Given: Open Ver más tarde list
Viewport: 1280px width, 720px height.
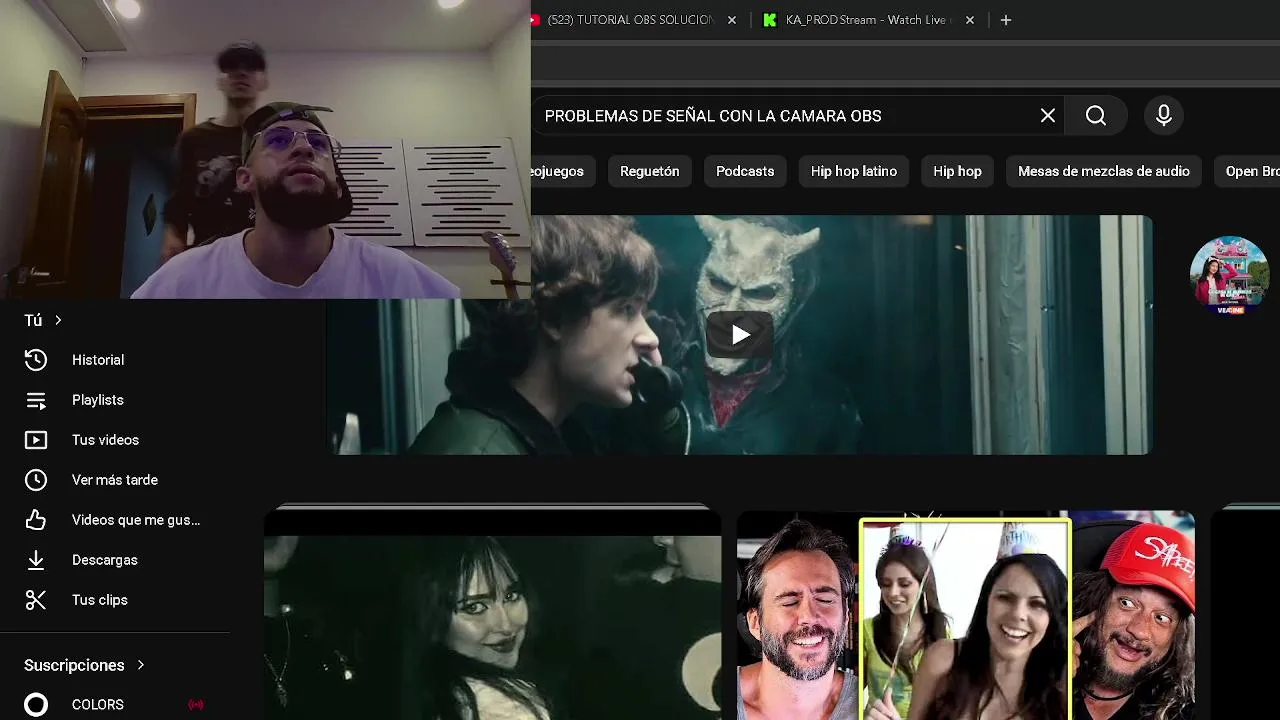Looking at the screenshot, I should (x=115, y=480).
